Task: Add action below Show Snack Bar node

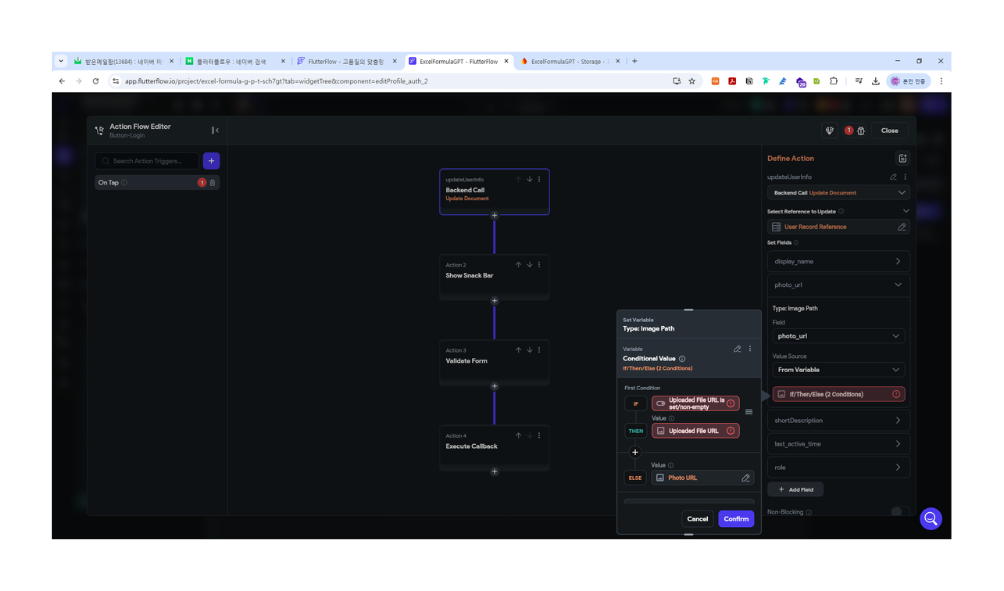Action: 494,300
